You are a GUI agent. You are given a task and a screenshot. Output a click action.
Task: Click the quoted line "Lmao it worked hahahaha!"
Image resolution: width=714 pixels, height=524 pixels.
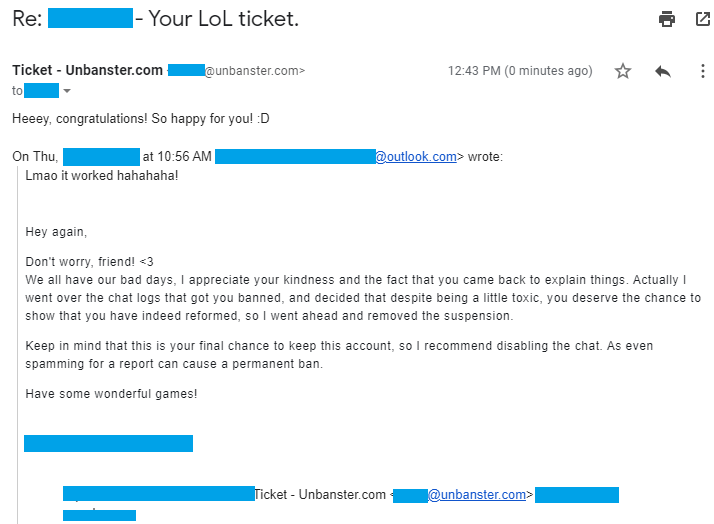click(x=102, y=176)
